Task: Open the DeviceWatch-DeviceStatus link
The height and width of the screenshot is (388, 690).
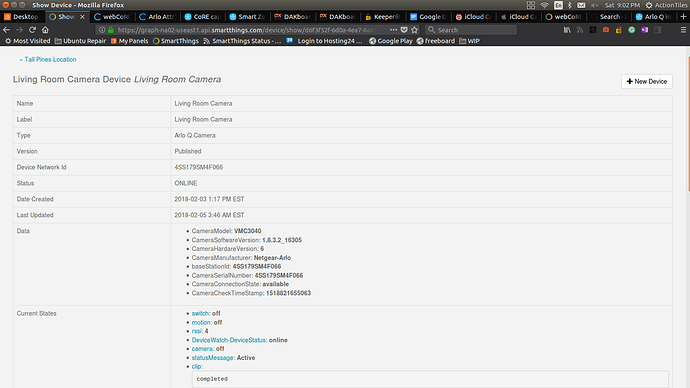Action: [x=229, y=340]
